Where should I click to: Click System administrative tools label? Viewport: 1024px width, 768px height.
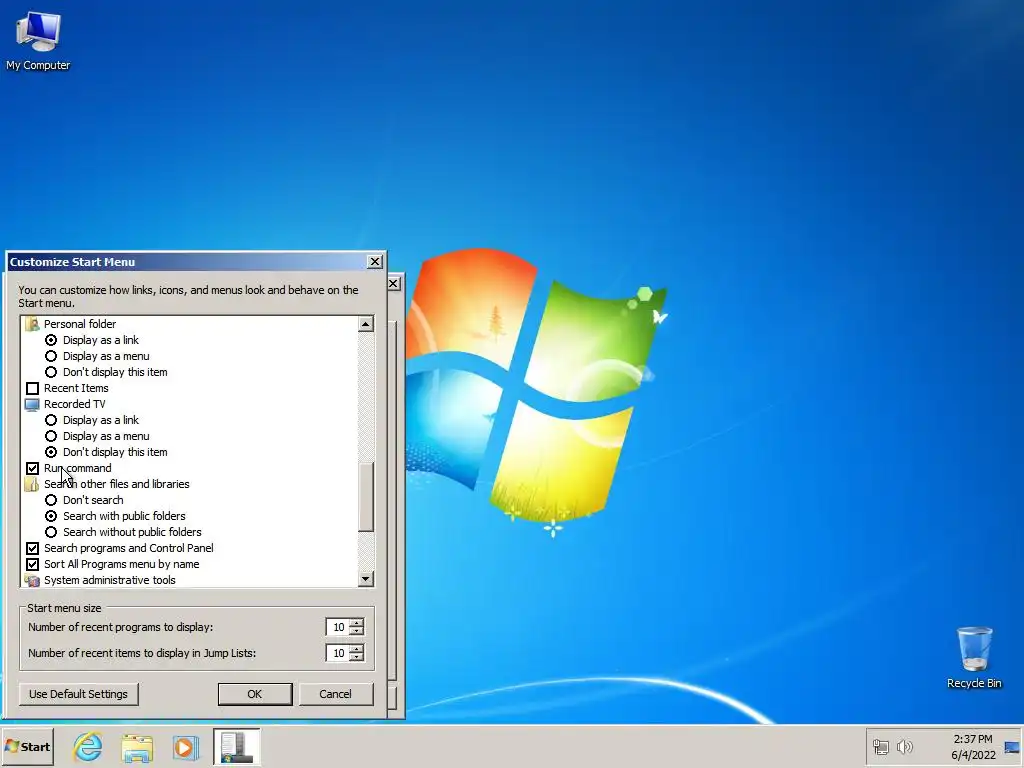pos(110,580)
